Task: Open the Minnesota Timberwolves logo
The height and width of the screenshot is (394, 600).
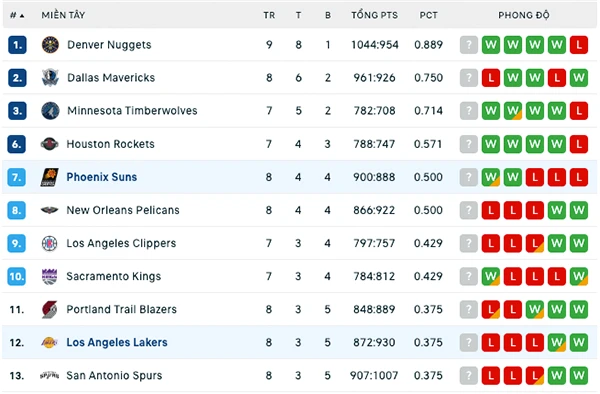Action: pos(50,111)
